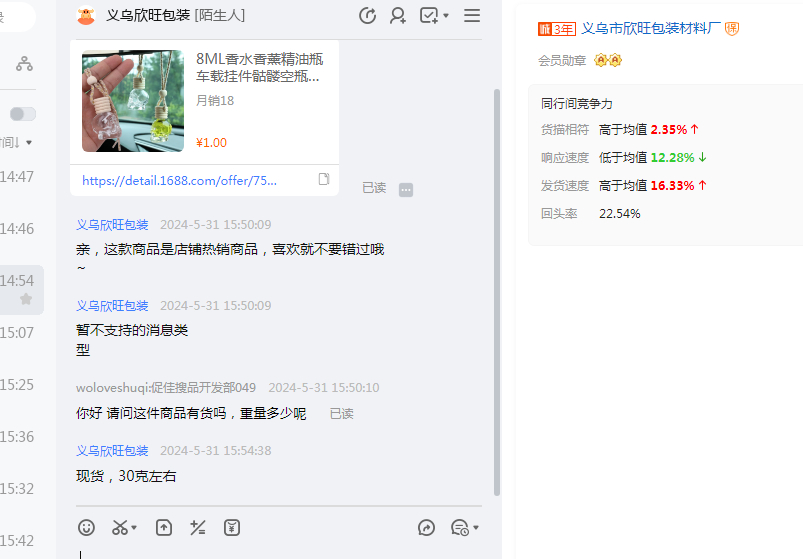803x559 pixels.
Task: Select conversation with time 15:25
Action: [x=17, y=385]
